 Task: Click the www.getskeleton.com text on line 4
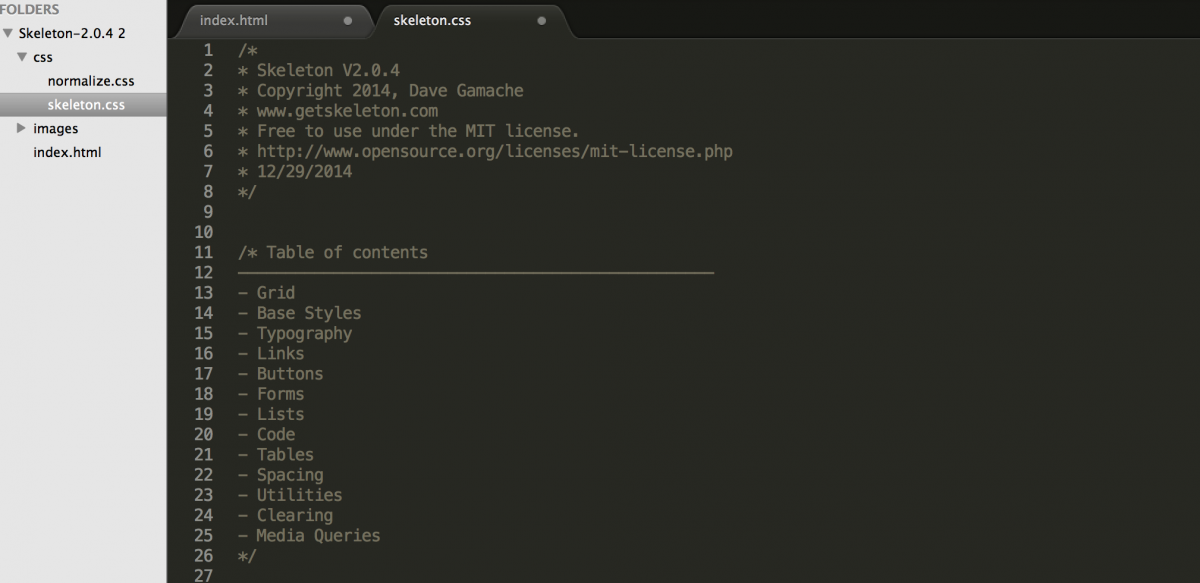[347, 111]
